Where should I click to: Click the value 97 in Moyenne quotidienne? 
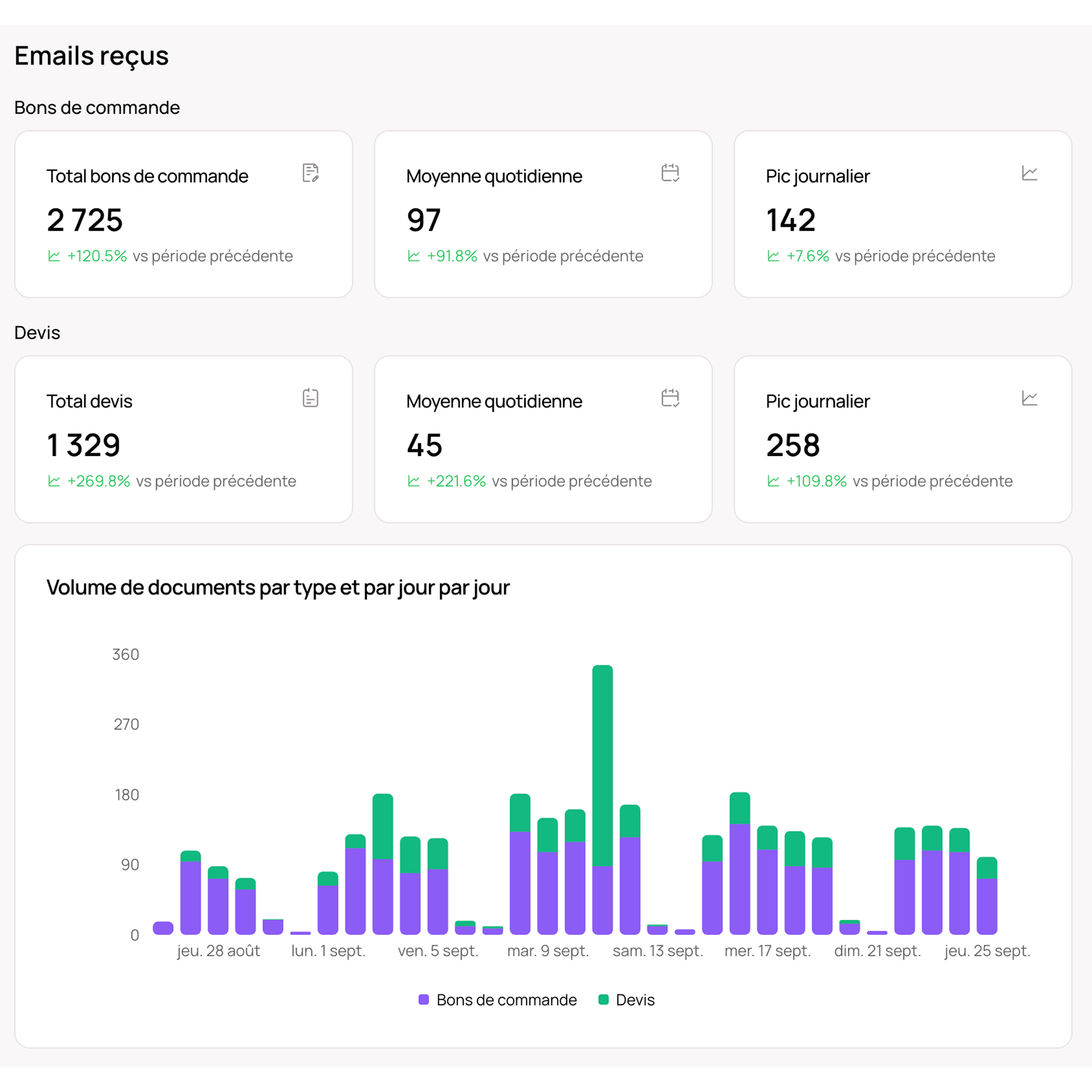pyautogui.click(x=423, y=220)
